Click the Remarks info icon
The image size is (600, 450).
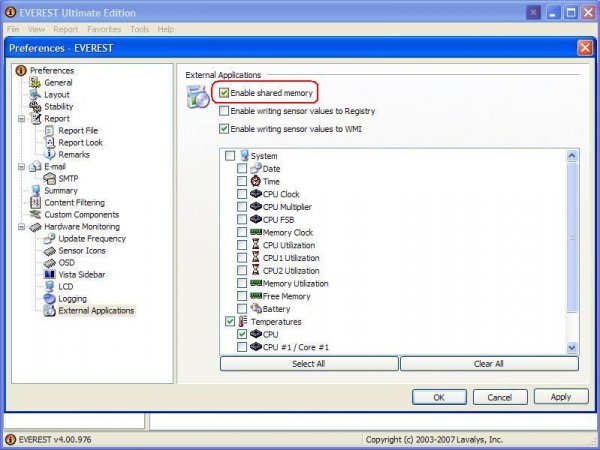[x=49, y=154]
